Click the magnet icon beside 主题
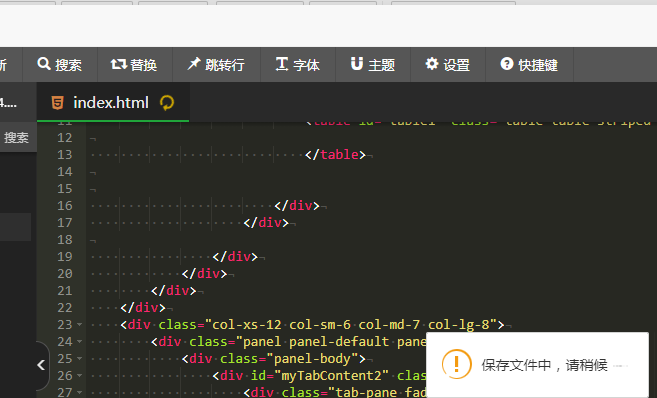 point(357,64)
